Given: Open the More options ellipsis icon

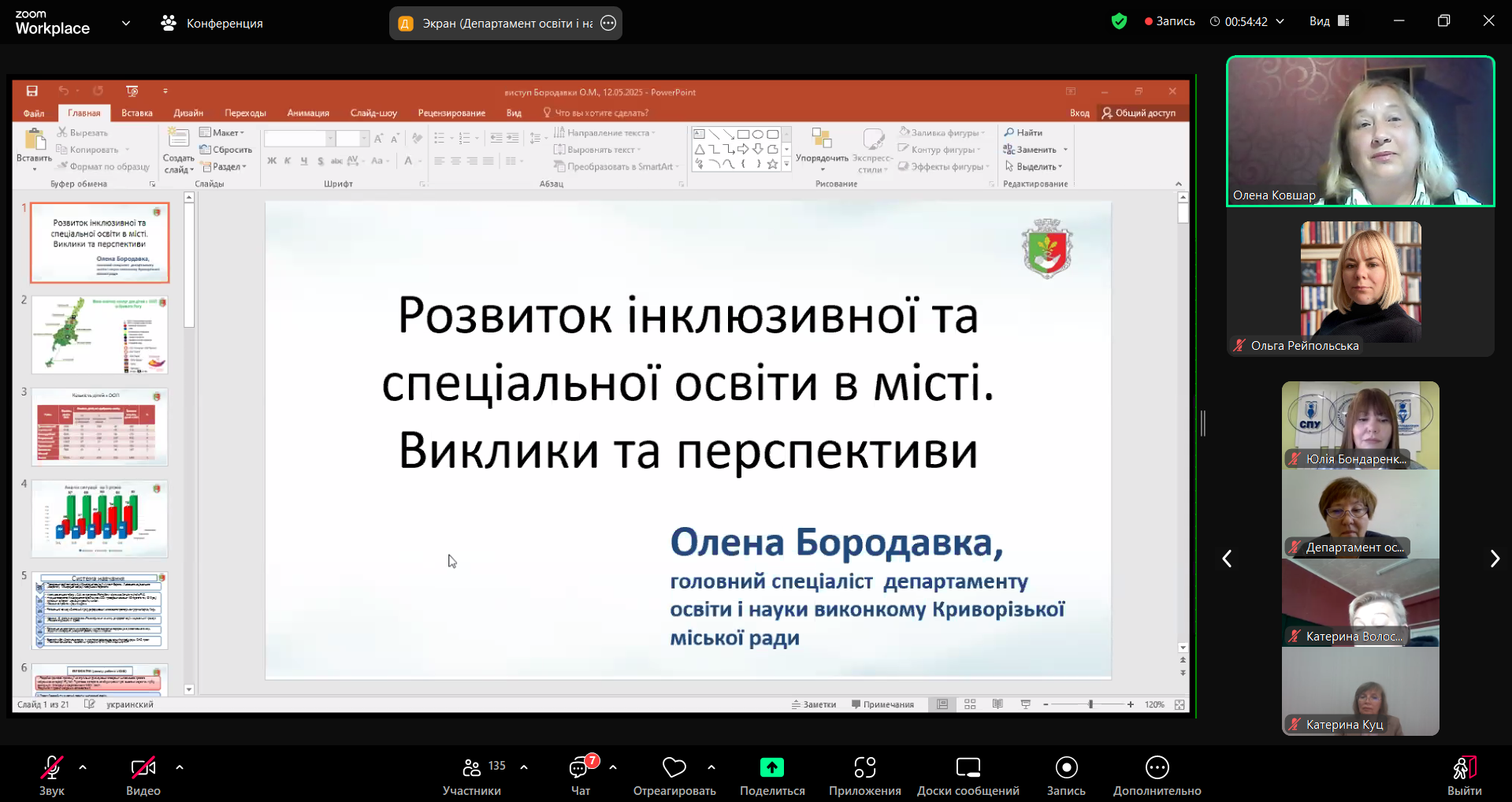Looking at the screenshot, I should 1157,767.
